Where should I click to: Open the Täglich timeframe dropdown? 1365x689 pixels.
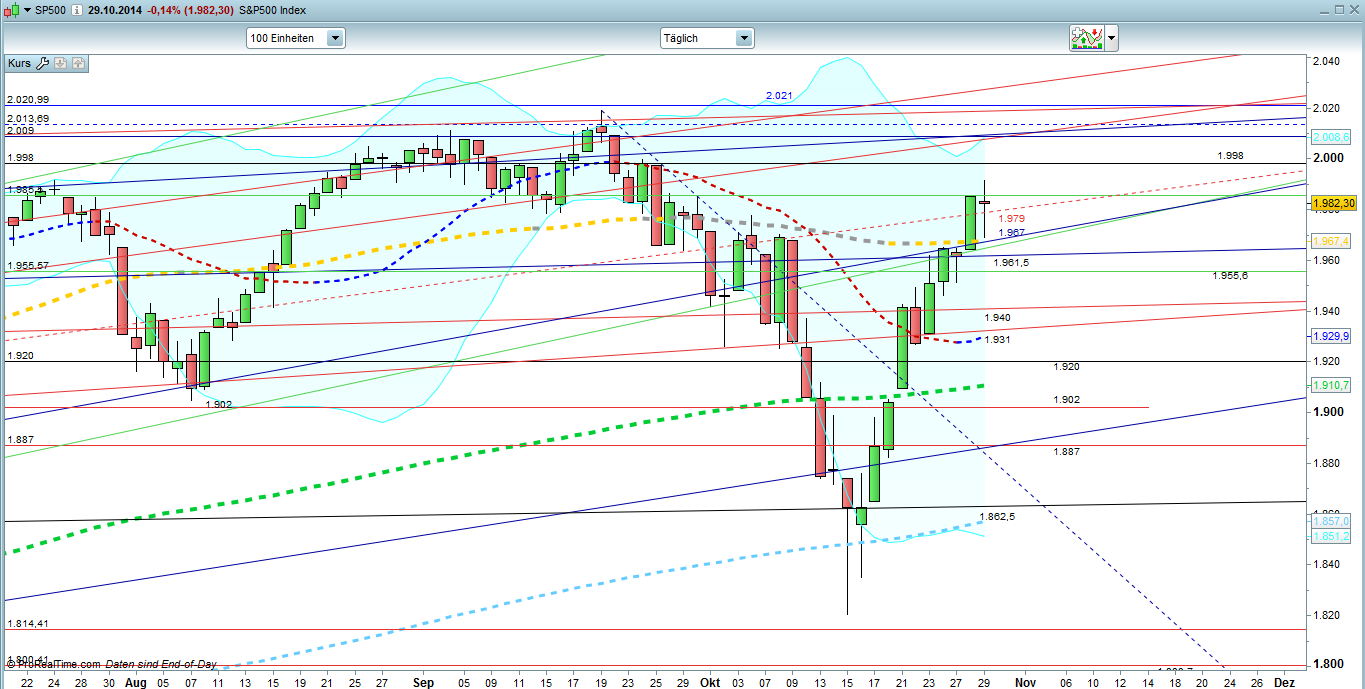(706, 38)
